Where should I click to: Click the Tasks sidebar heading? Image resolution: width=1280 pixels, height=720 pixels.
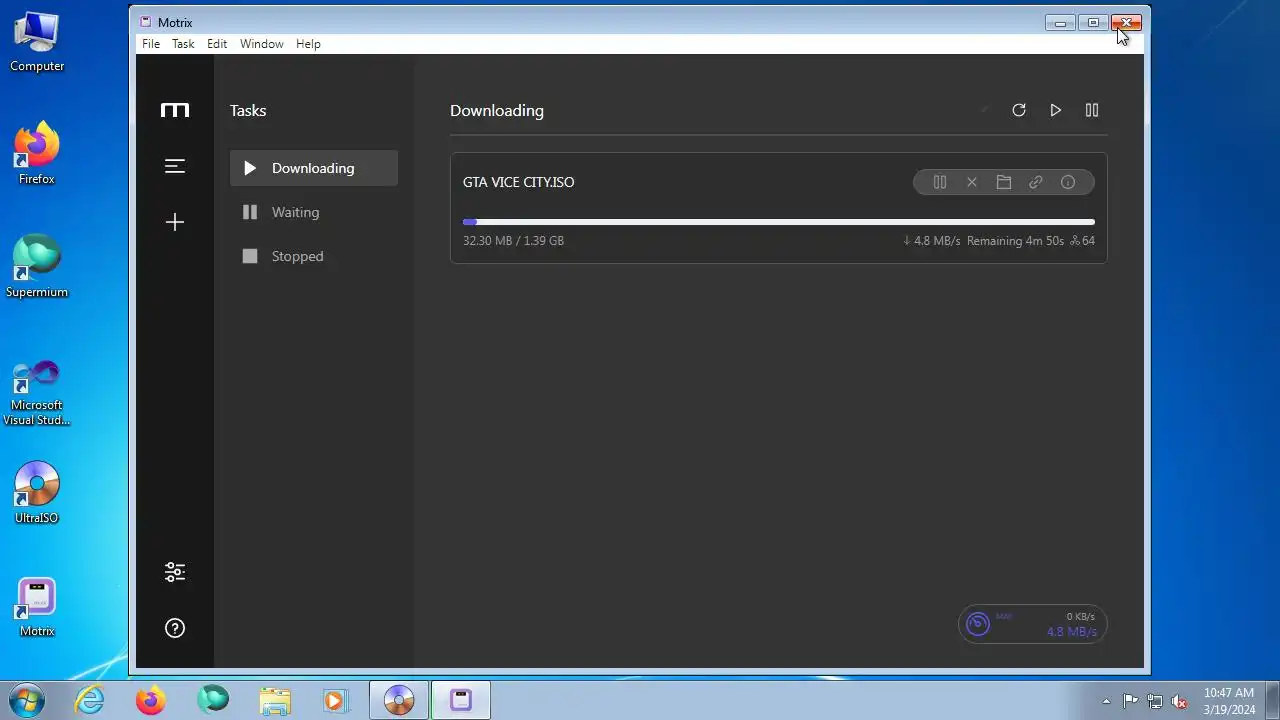(248, 111)
